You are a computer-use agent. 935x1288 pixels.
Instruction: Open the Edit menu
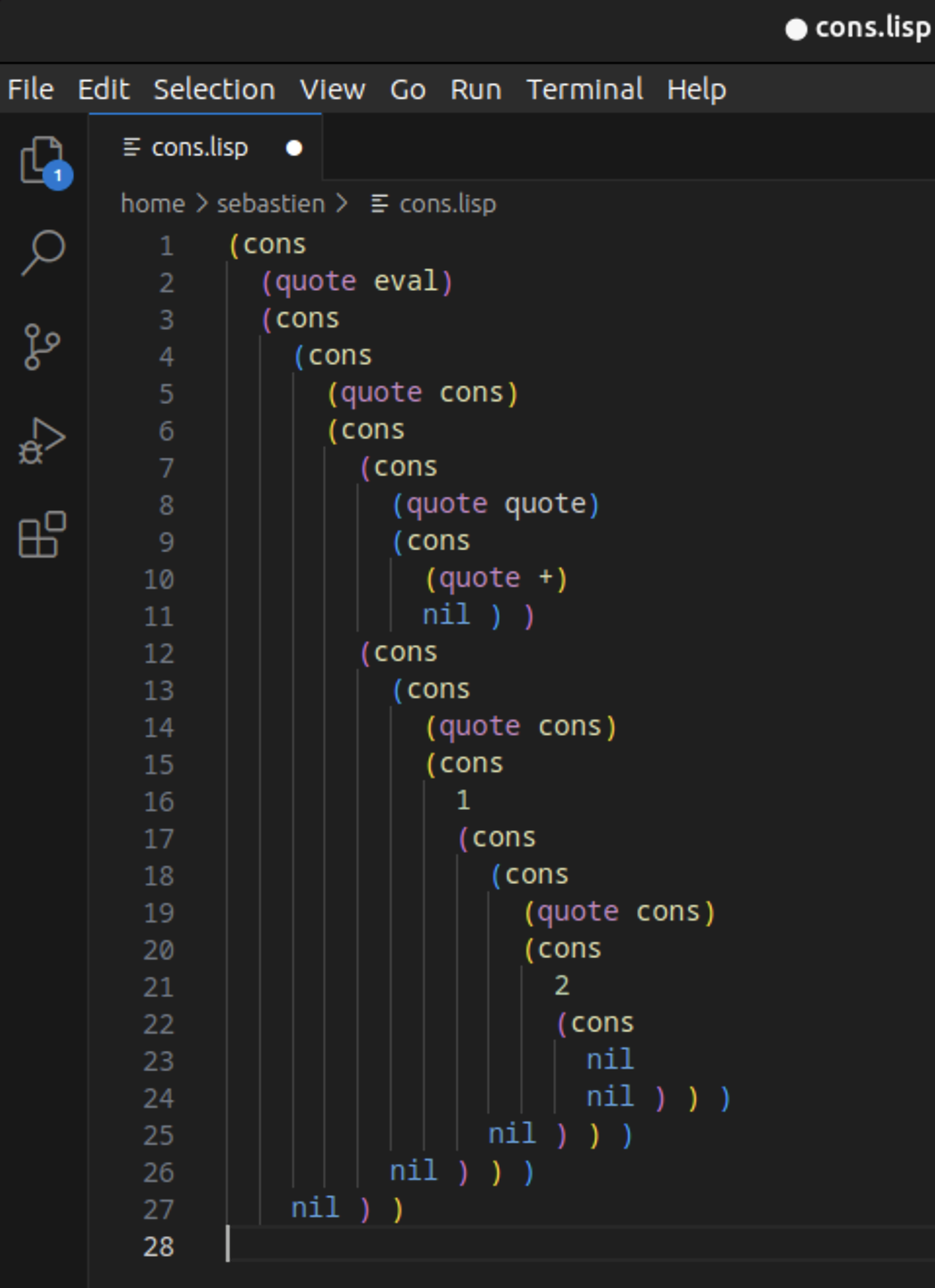[x=103, y=89]
